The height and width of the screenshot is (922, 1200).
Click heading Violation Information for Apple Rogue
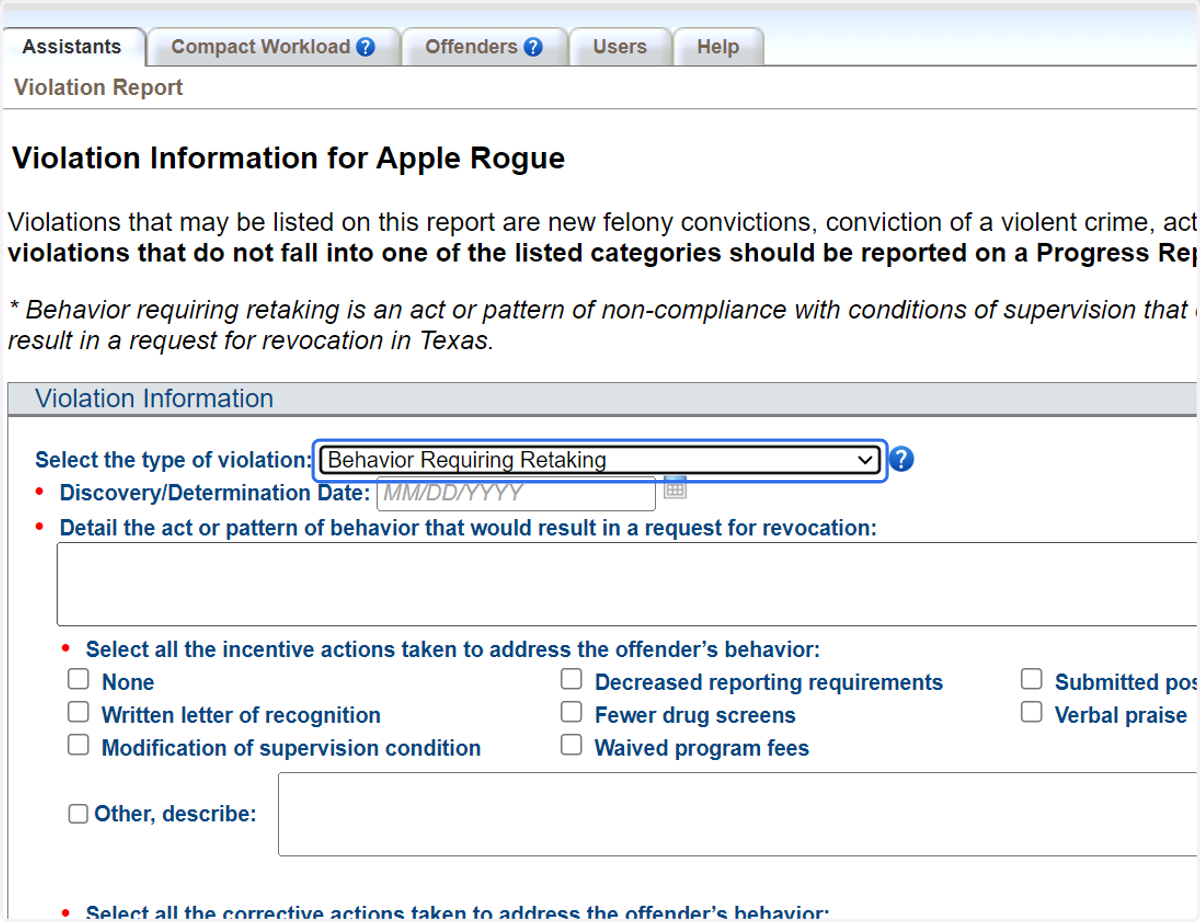(x=288, y=158)
